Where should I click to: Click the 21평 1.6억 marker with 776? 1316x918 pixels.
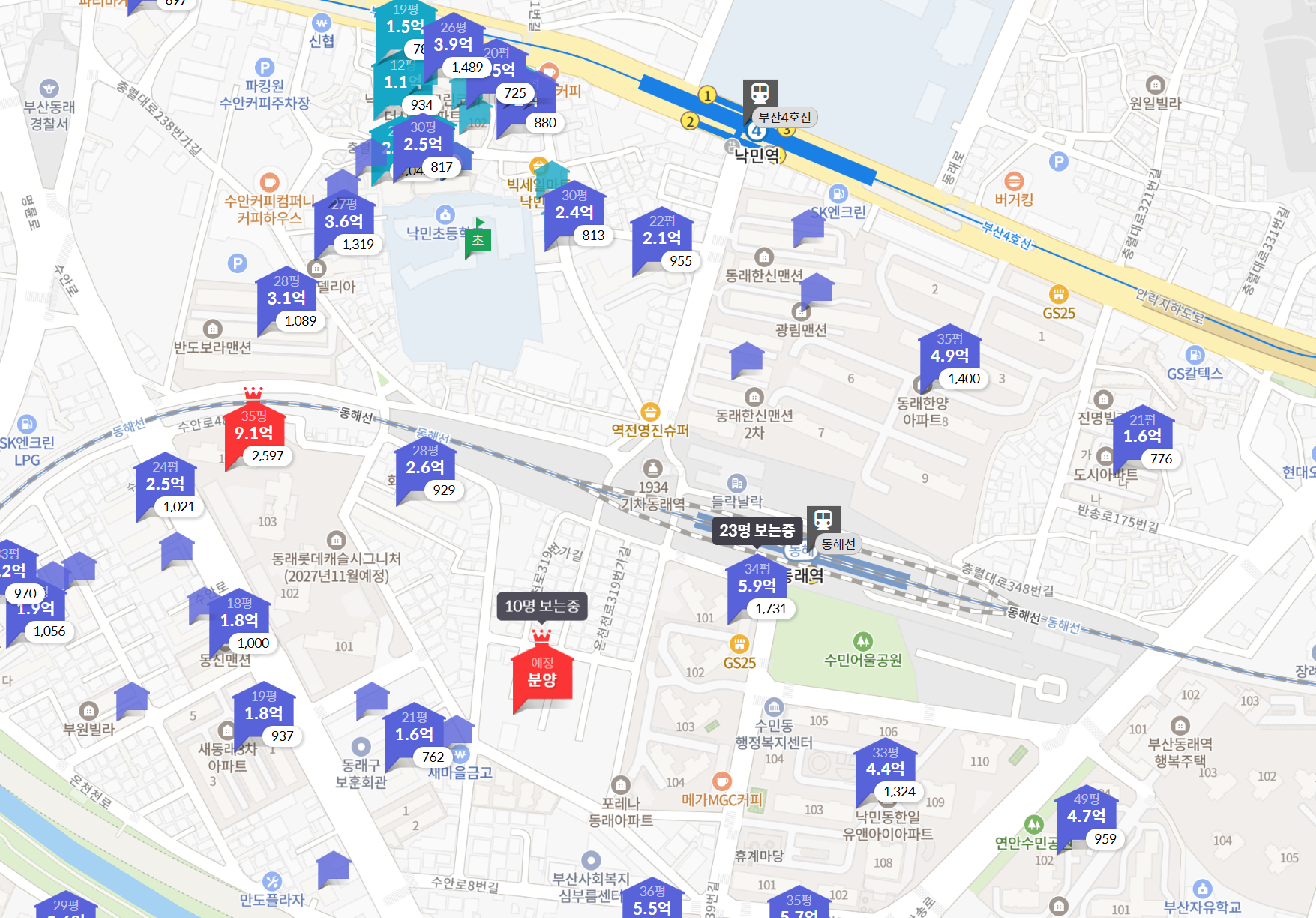click(x=1143, y=436)
